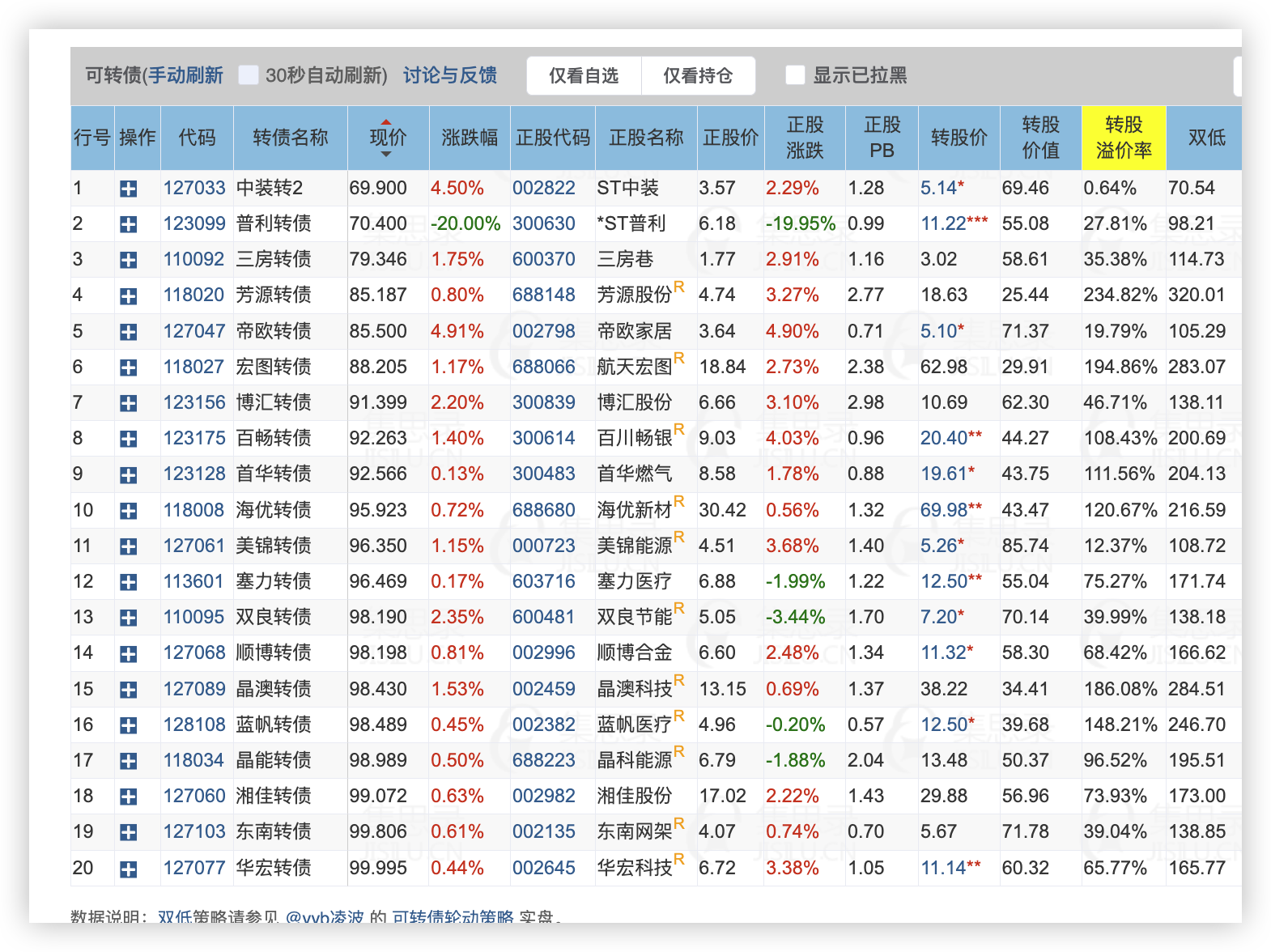The image size is (1271, 952).
Task: Toggle 显示已拉黑 checkbox
Action: (795, 75)
